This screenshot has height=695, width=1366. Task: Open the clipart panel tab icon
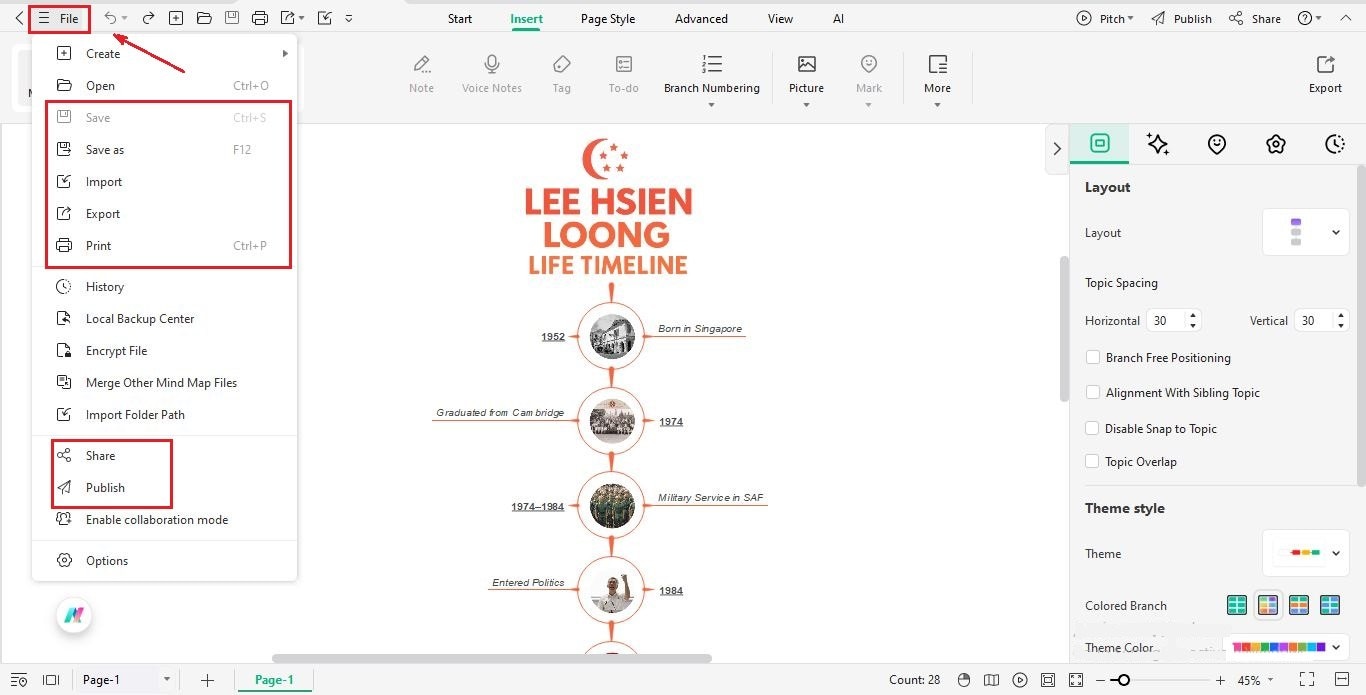(x=1276, y=144)
